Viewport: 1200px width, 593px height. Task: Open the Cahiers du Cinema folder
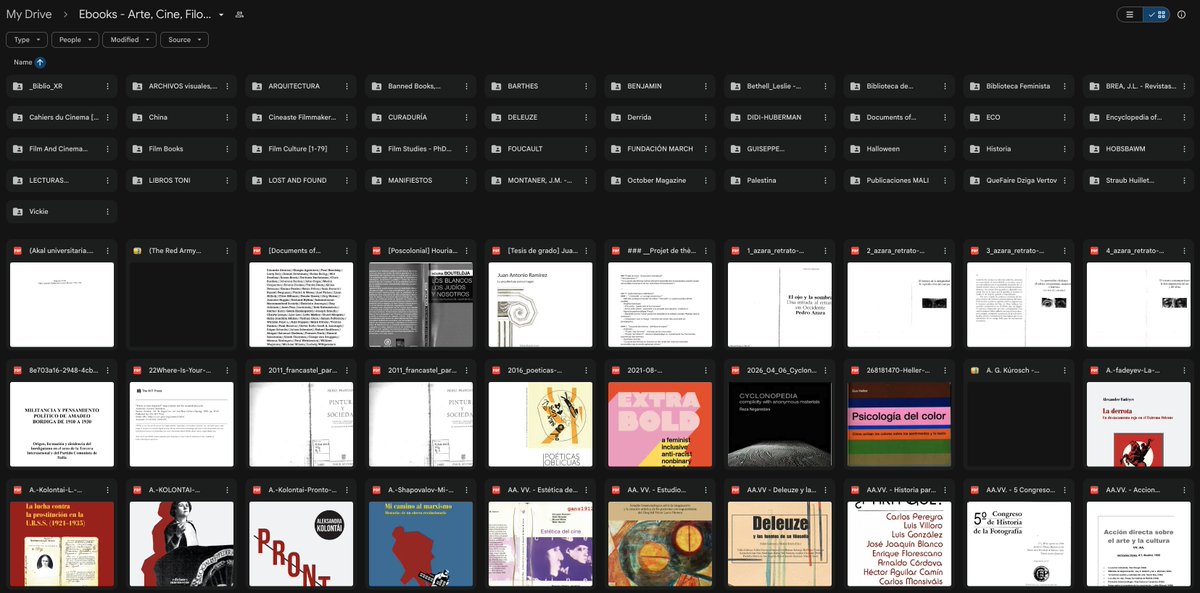62,117
